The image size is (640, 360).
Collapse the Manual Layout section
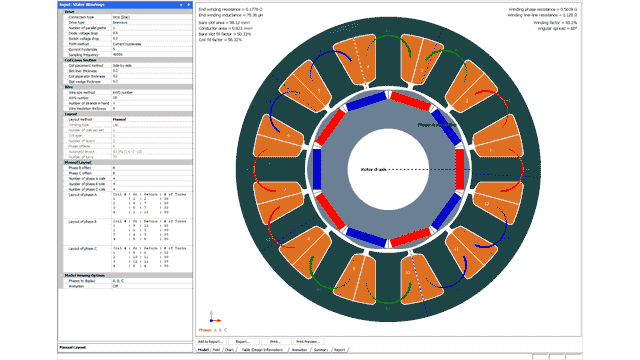(x=61, y=162)
